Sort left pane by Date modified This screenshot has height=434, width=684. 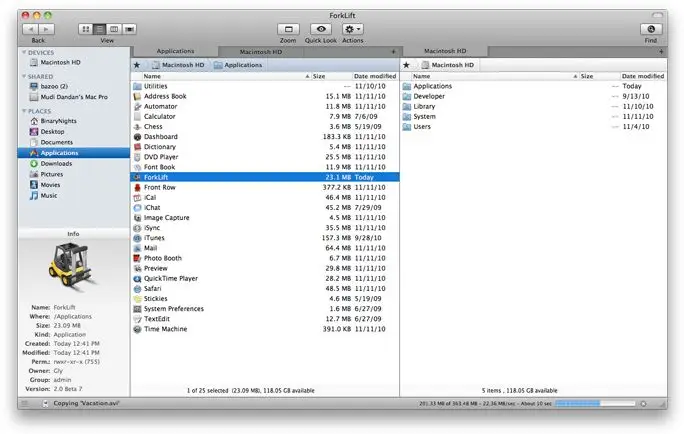coord(375,76)
